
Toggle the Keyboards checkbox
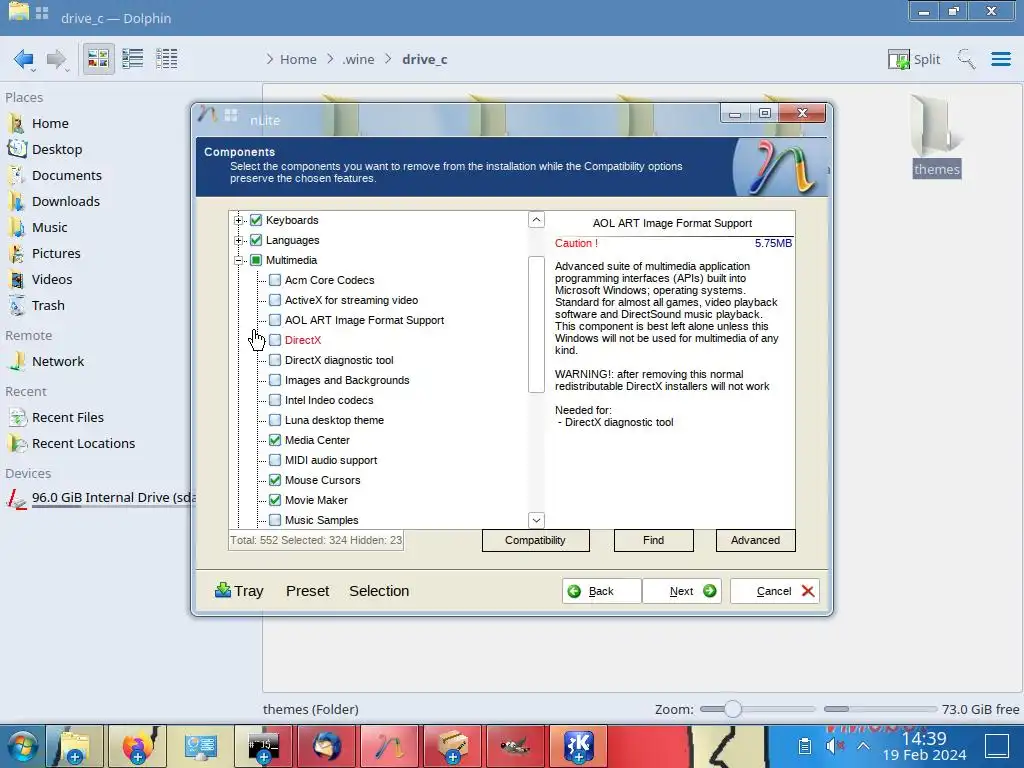pos(256,220)
